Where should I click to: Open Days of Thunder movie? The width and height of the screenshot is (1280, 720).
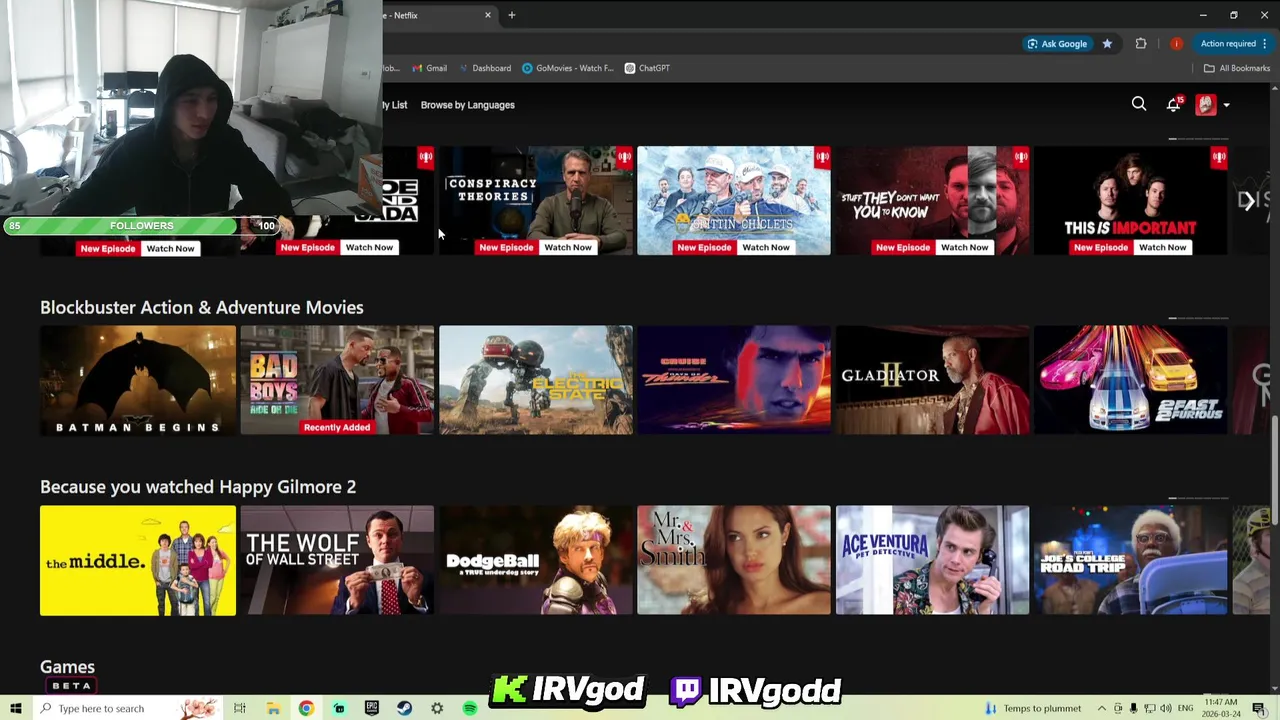tap(734, 380)
